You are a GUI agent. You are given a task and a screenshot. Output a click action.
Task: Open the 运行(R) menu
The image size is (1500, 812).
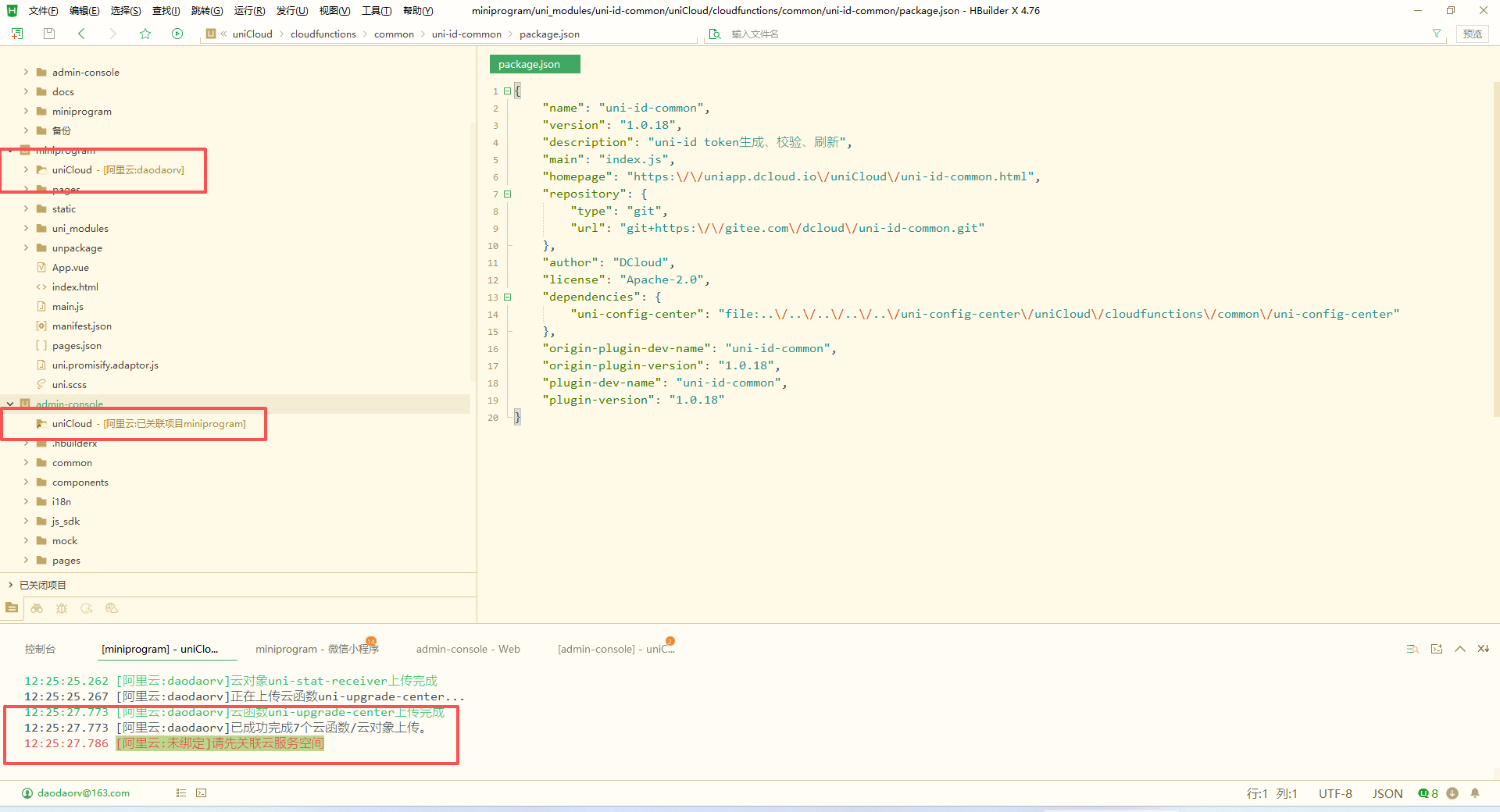[249, 10]
